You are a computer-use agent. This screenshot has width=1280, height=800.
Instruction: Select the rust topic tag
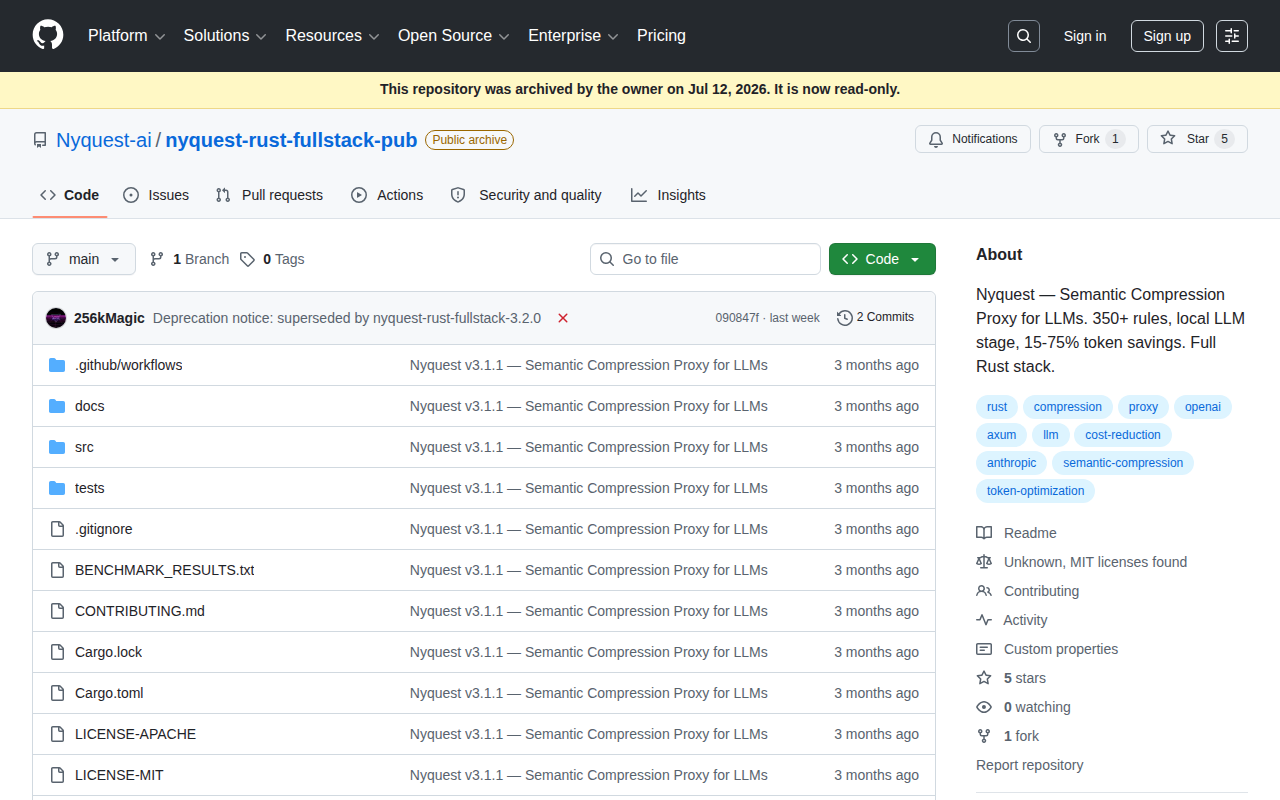pos(997,407)
